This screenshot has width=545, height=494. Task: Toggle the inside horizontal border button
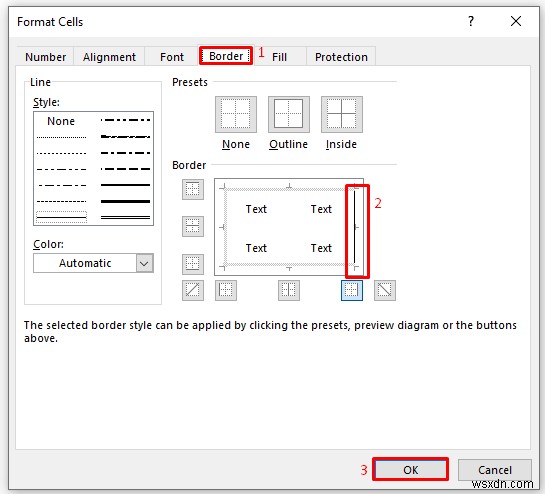coord(193,226)
